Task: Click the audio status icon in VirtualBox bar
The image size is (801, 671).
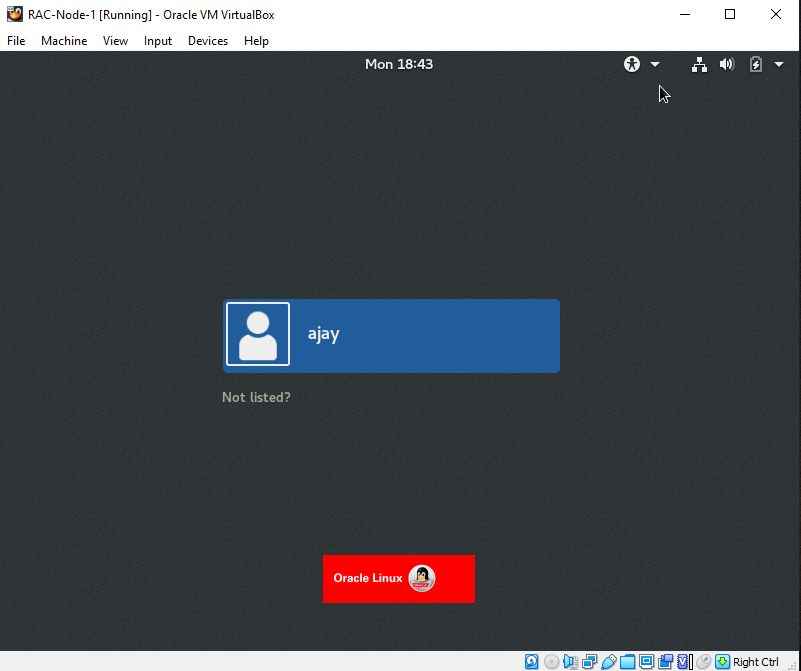Action: pos(570,662)
